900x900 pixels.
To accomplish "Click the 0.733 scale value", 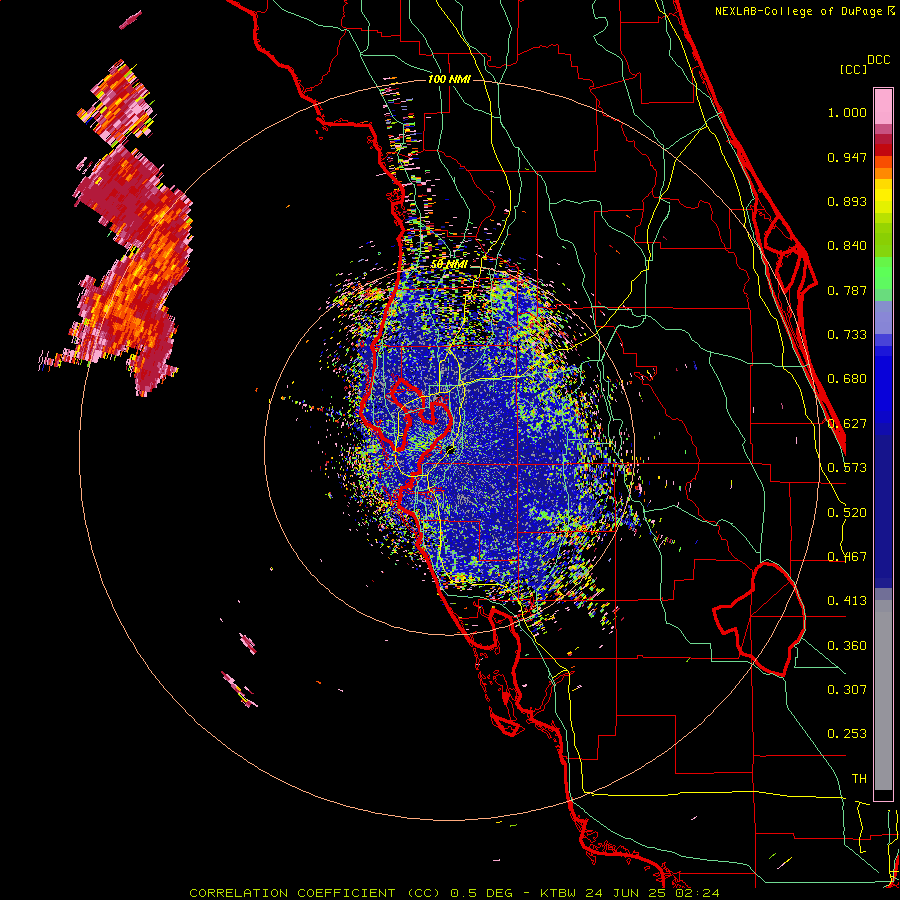I will [x=847, y=335].
